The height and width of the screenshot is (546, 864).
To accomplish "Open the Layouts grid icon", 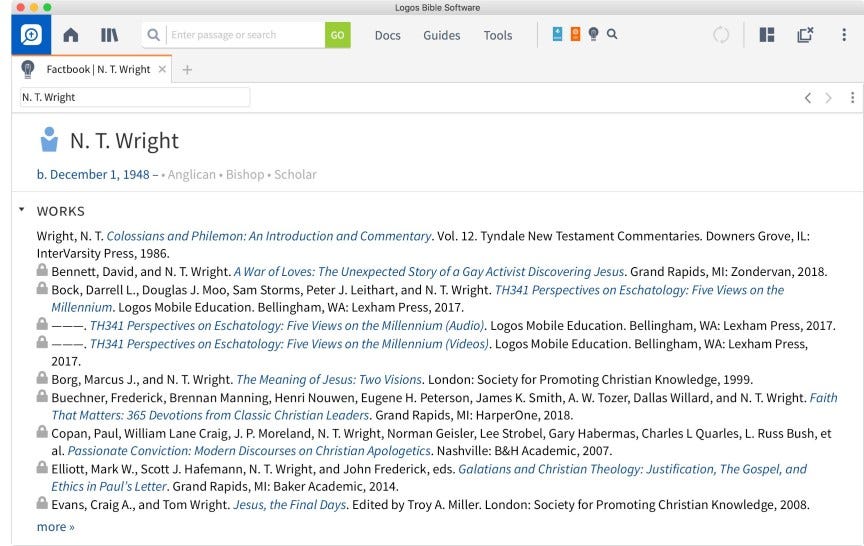I will pos(767,35).
